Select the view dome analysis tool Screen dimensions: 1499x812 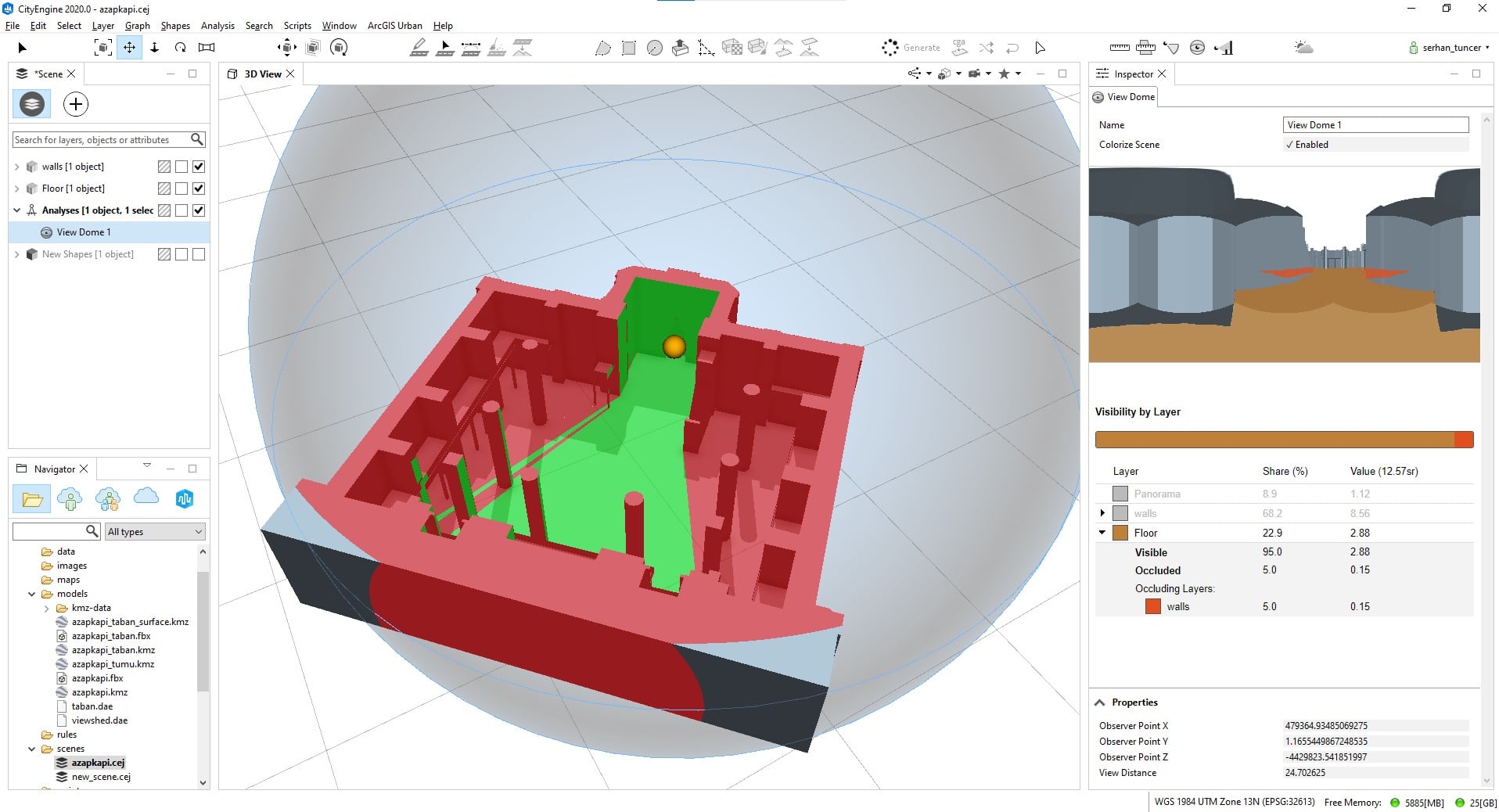click(1197, 48)
